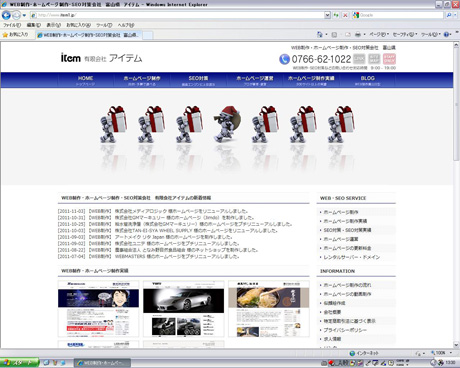Click the Refresh icon beside address bar
Viewport: 460px width, 368px height.
coord(336,15)
